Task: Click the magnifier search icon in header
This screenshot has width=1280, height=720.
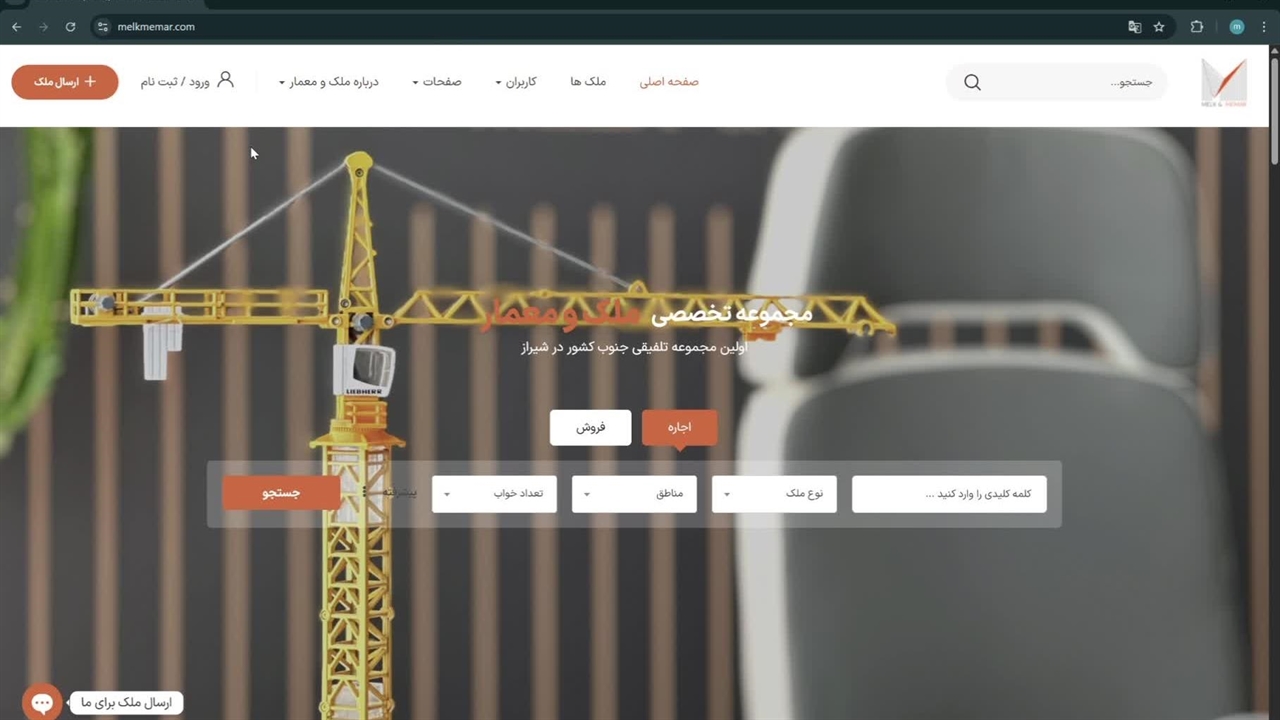Action: (972, 82)
